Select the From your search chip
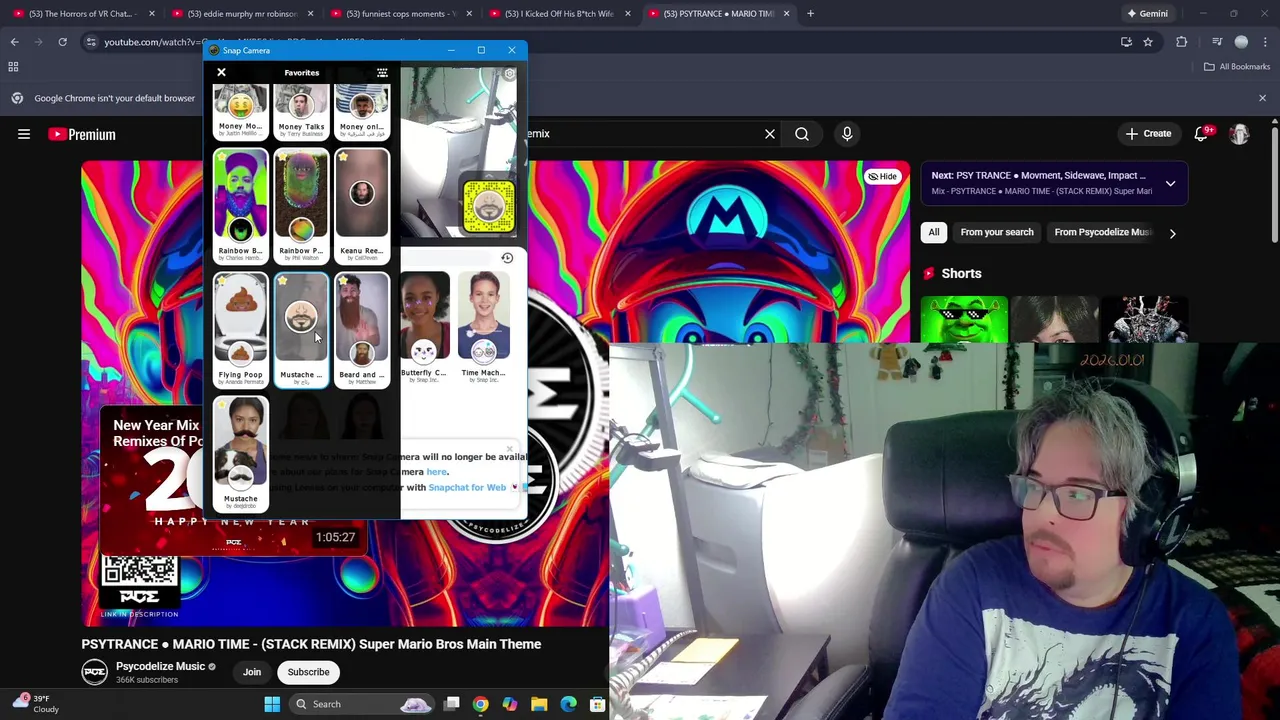This screenshot has height=720, width=1280. [x=997, y=232]
